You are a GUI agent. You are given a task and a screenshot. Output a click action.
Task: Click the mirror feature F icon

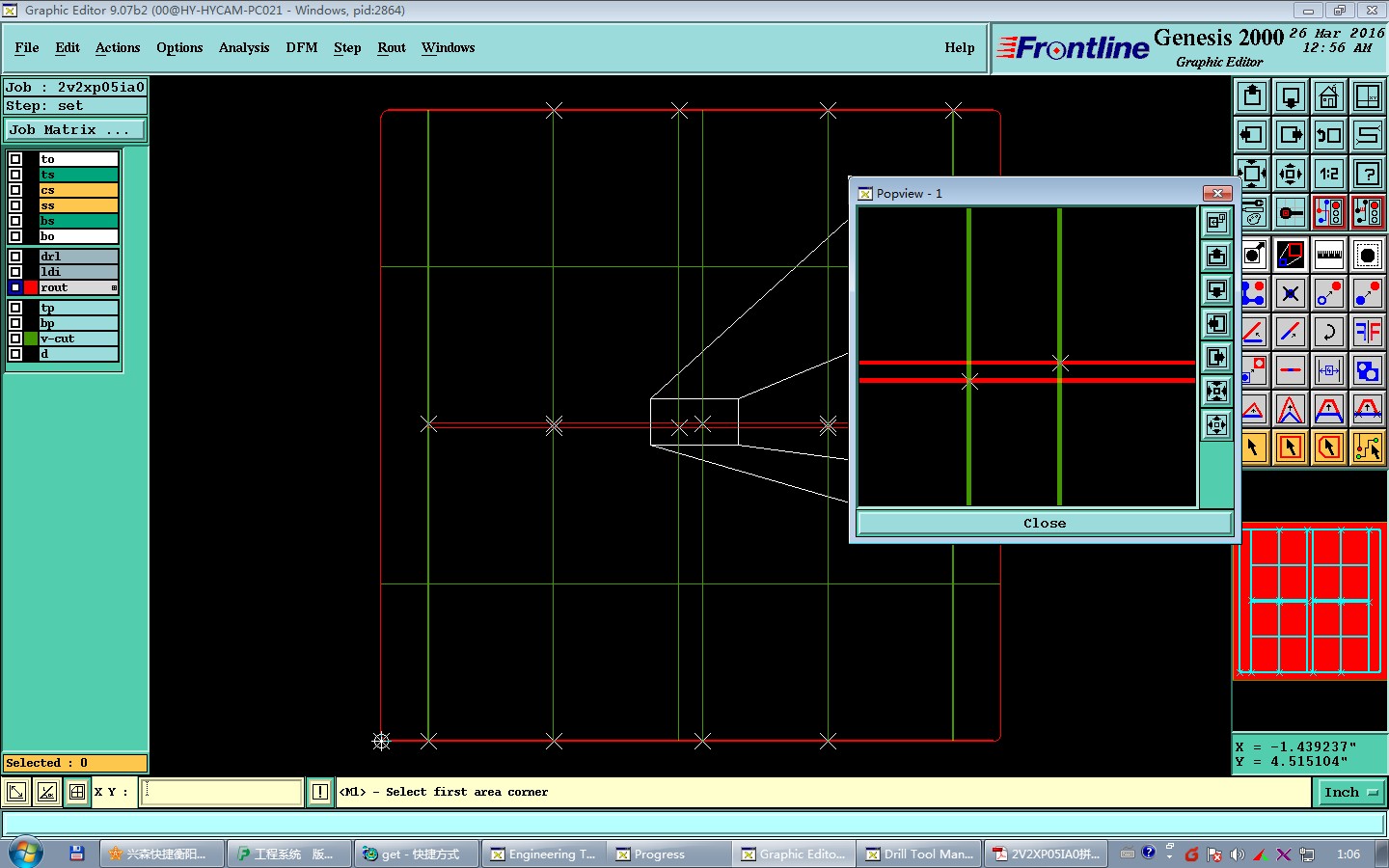(1368, 332)
